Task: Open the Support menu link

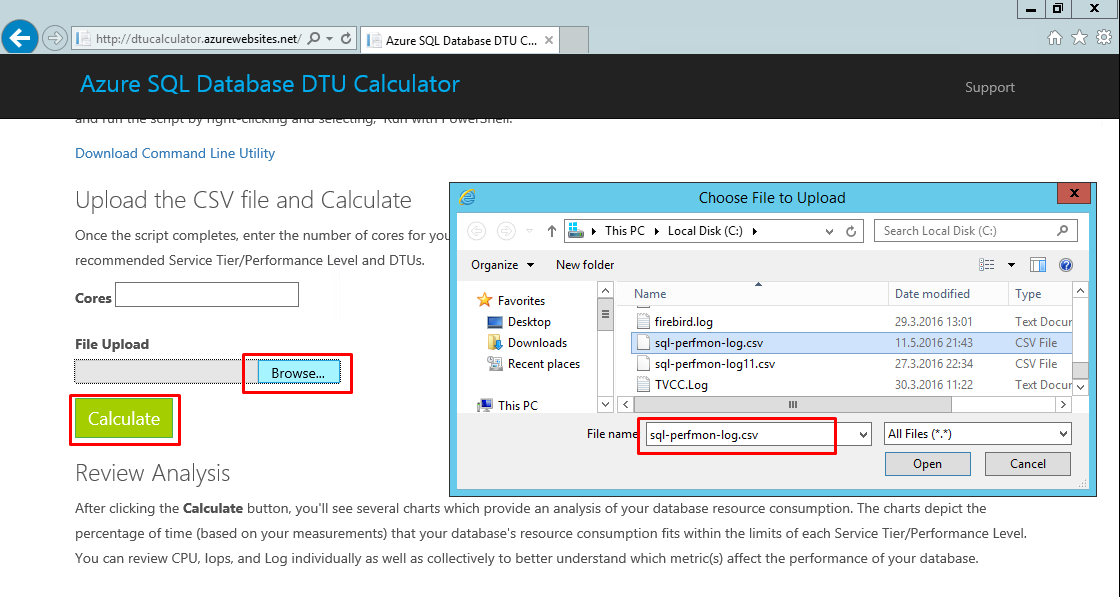Action: coord(989,87)
